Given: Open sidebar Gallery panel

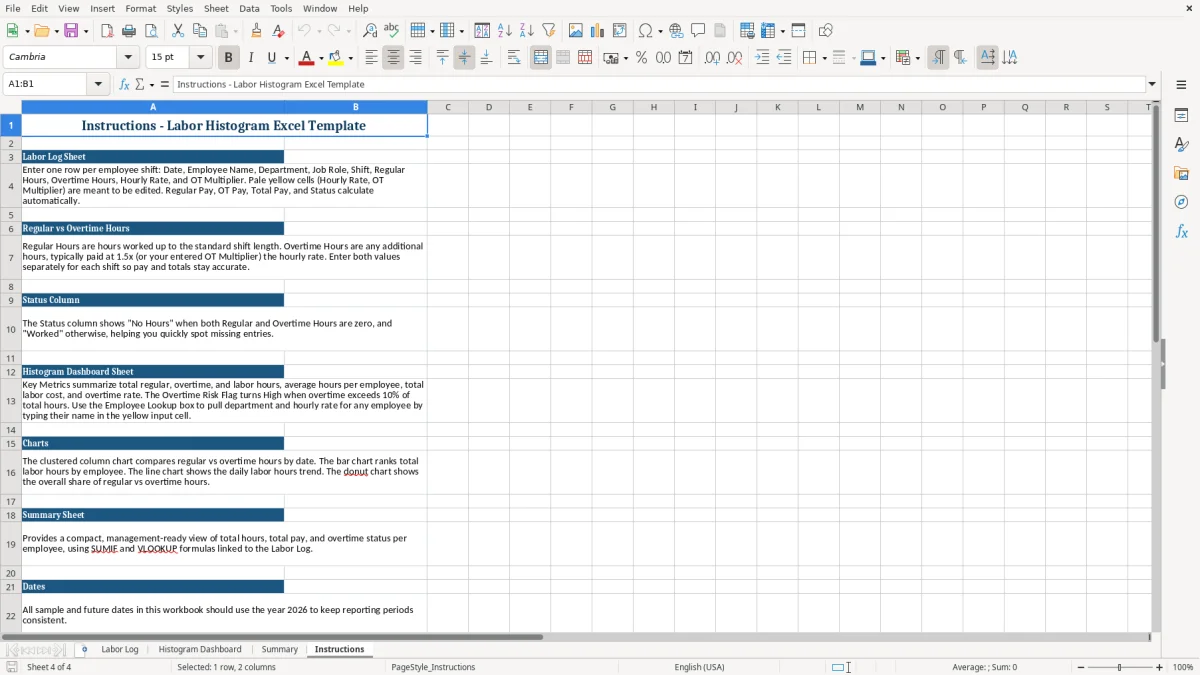Looking at the screenshot, I should pos(1181,173).
